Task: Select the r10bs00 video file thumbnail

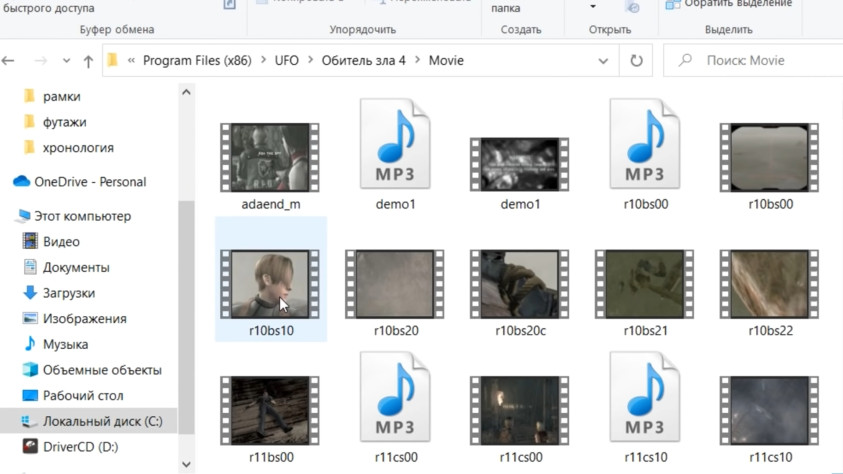Action: [x=770, y=166]
